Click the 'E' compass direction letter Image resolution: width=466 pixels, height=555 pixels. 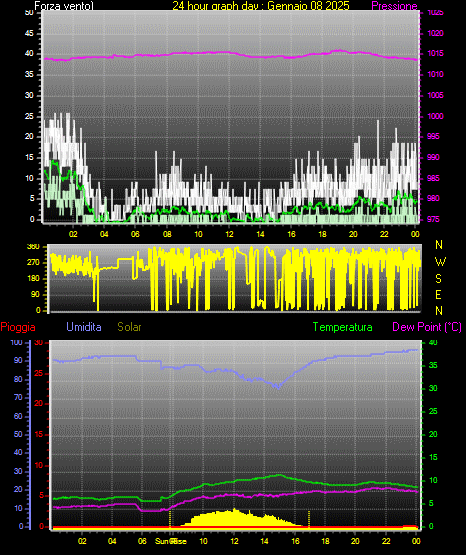[438, 294]
